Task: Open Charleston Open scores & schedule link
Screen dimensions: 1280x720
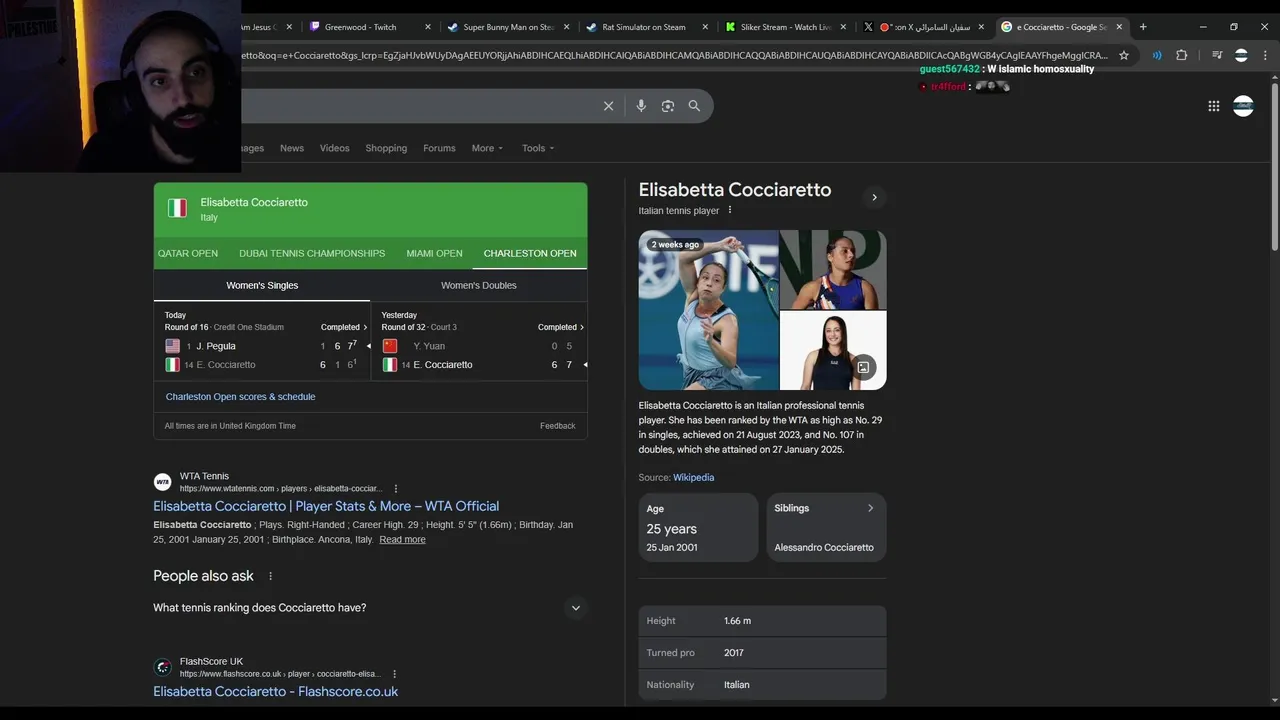Action: (x=240, y=397)
